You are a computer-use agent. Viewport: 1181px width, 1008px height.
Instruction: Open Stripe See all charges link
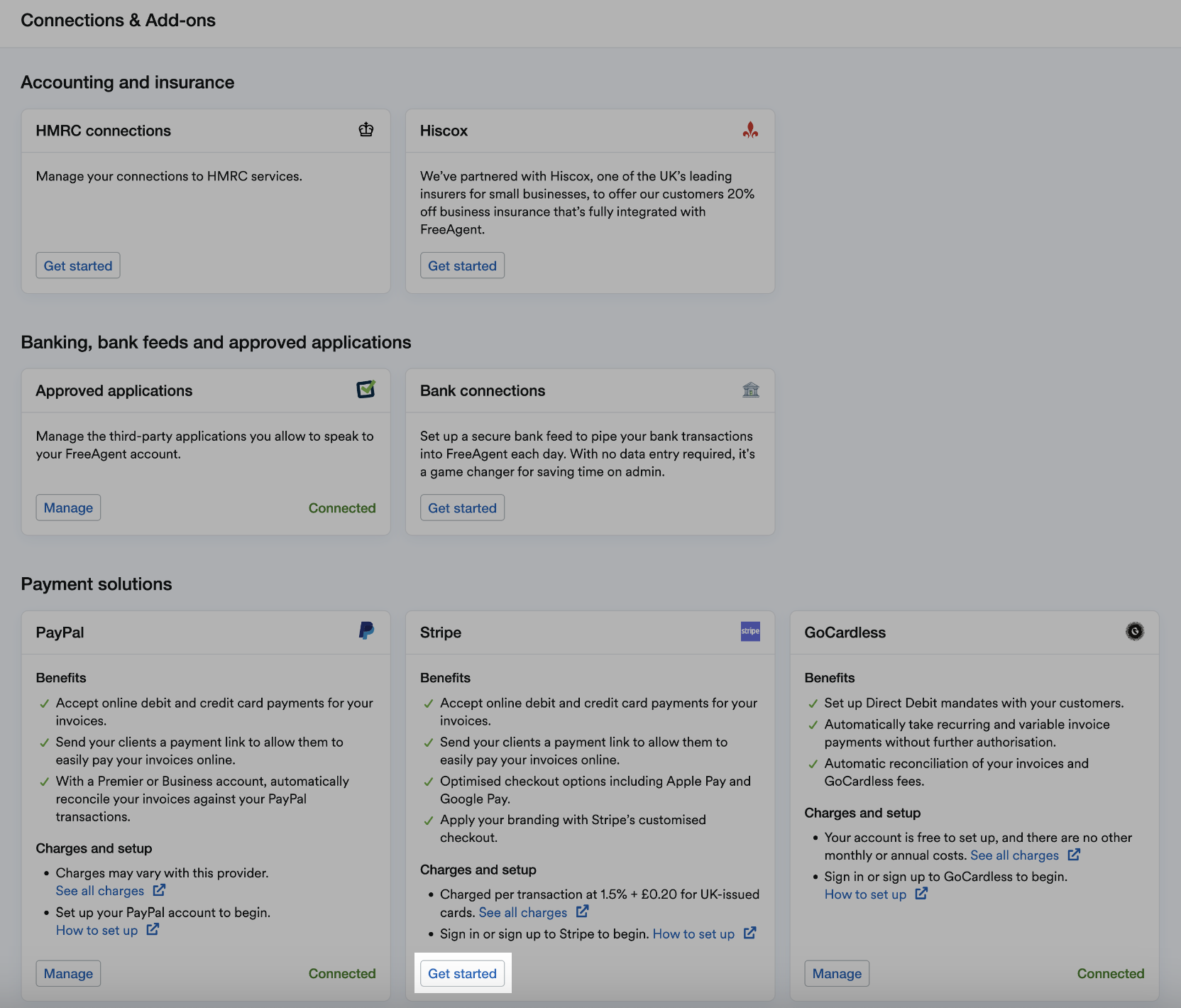coord(523,912)
